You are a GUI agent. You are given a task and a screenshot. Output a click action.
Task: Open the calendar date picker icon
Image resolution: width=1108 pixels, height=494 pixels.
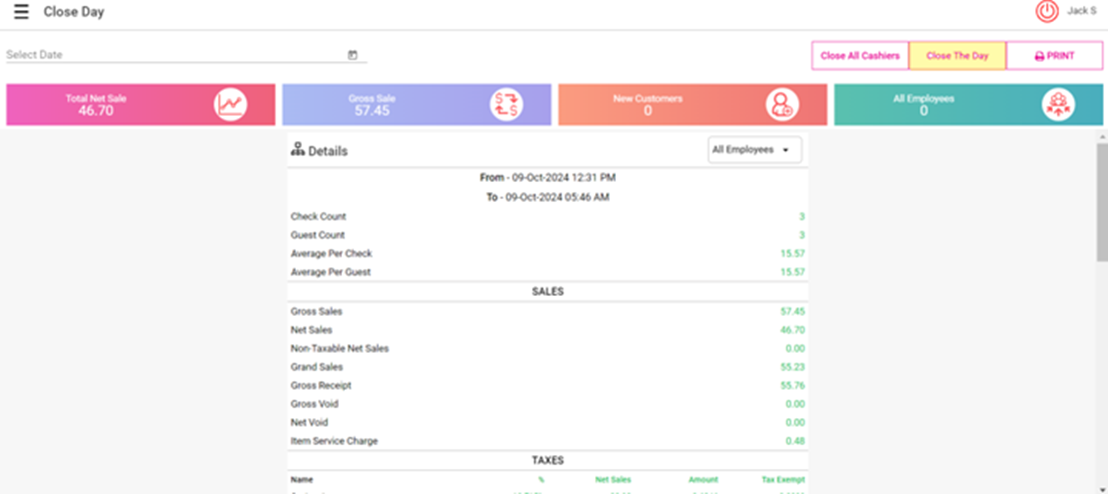[x=352, y=55]
